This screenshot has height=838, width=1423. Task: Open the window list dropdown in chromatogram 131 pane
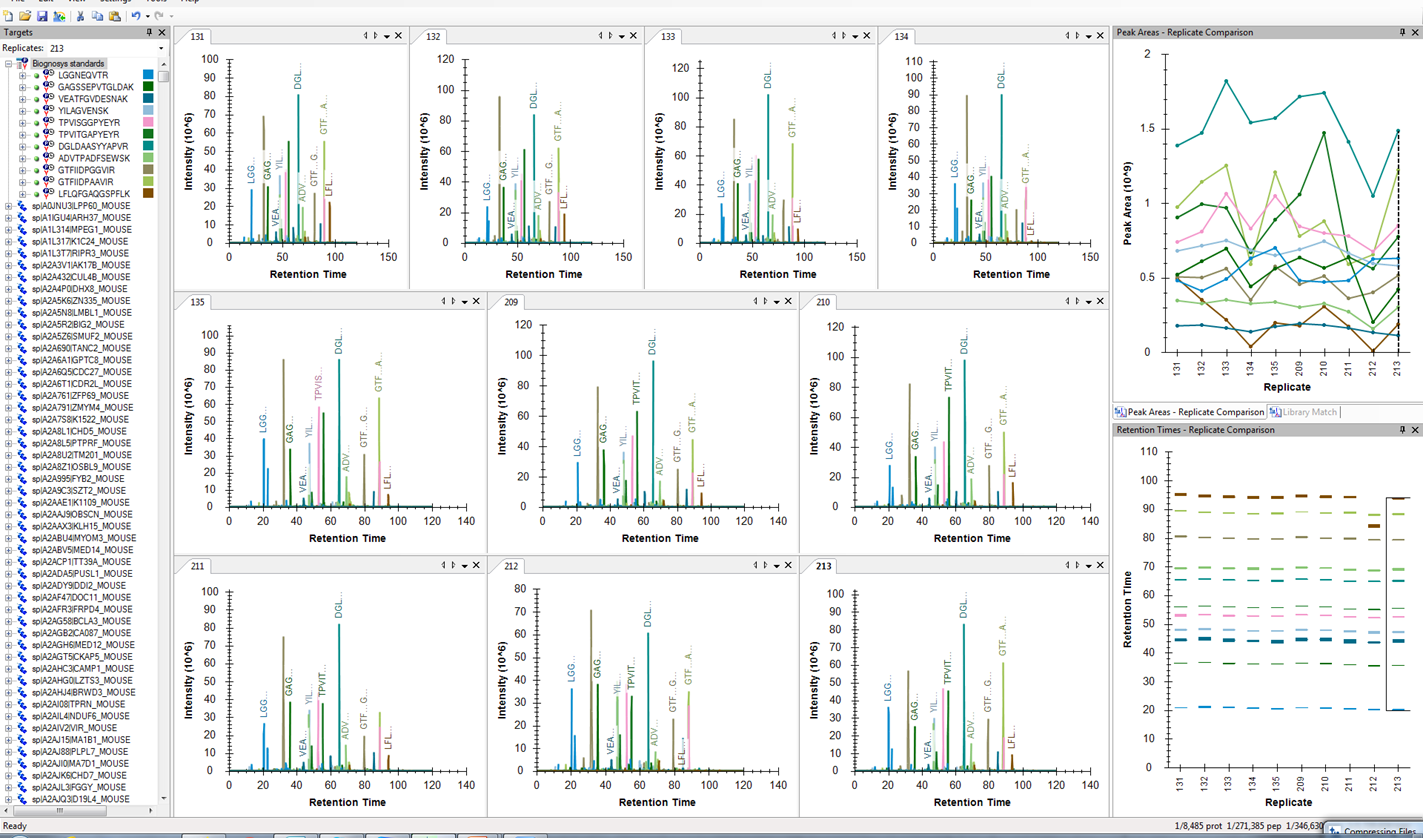tap(387, 37)
